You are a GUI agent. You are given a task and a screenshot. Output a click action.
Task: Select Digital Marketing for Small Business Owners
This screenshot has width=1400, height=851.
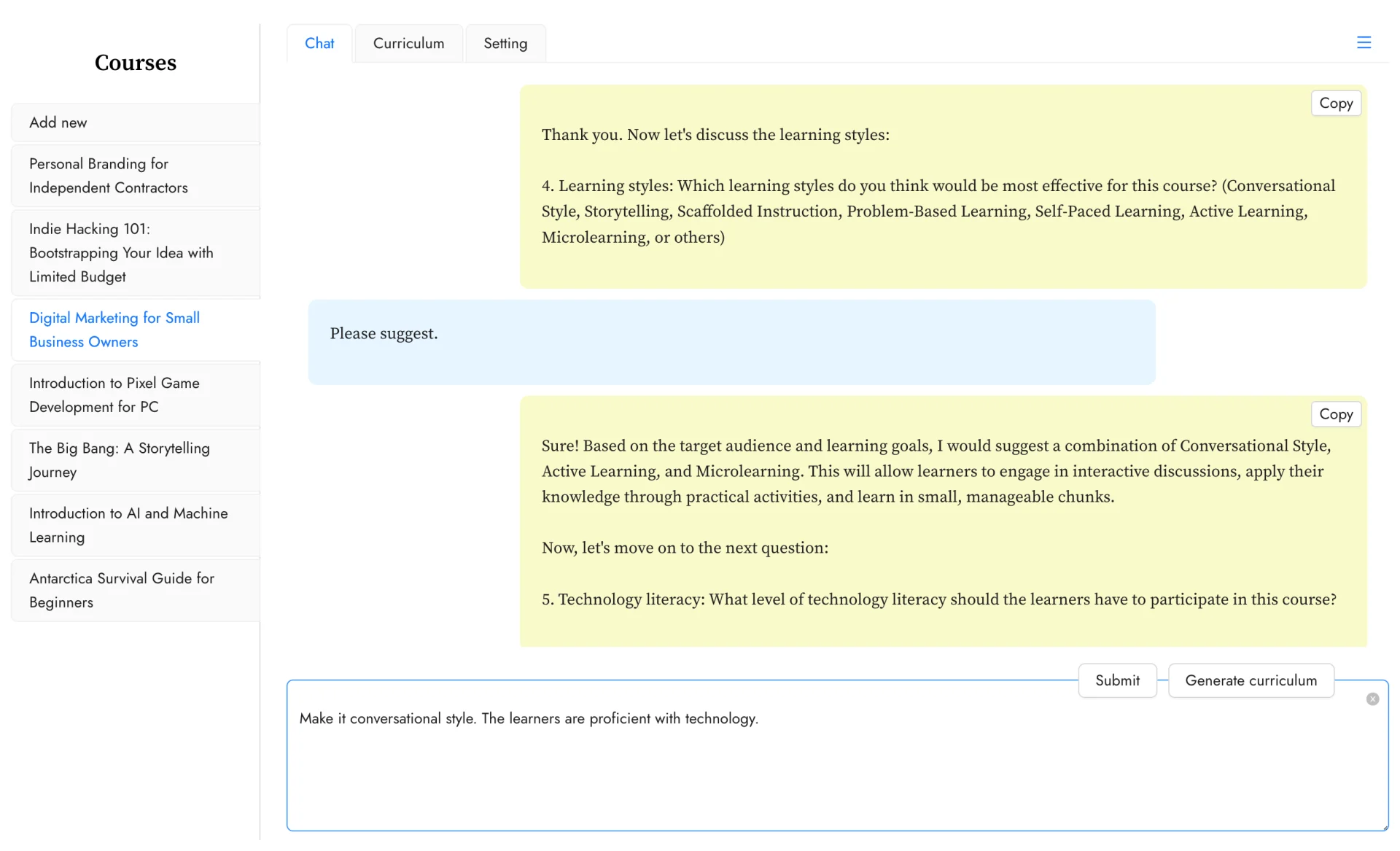[x=136, y=330]
